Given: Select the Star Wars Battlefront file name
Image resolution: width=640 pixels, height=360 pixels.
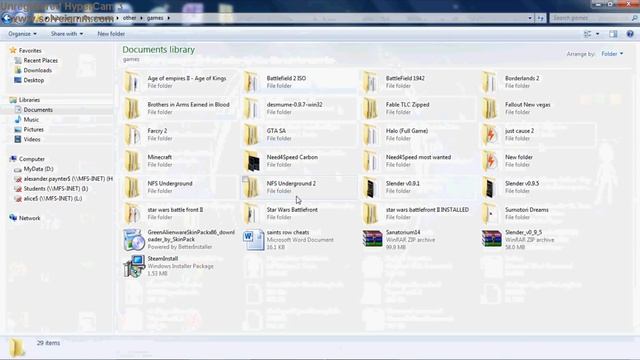Looking at the screenshot, I should click(292, 210).
